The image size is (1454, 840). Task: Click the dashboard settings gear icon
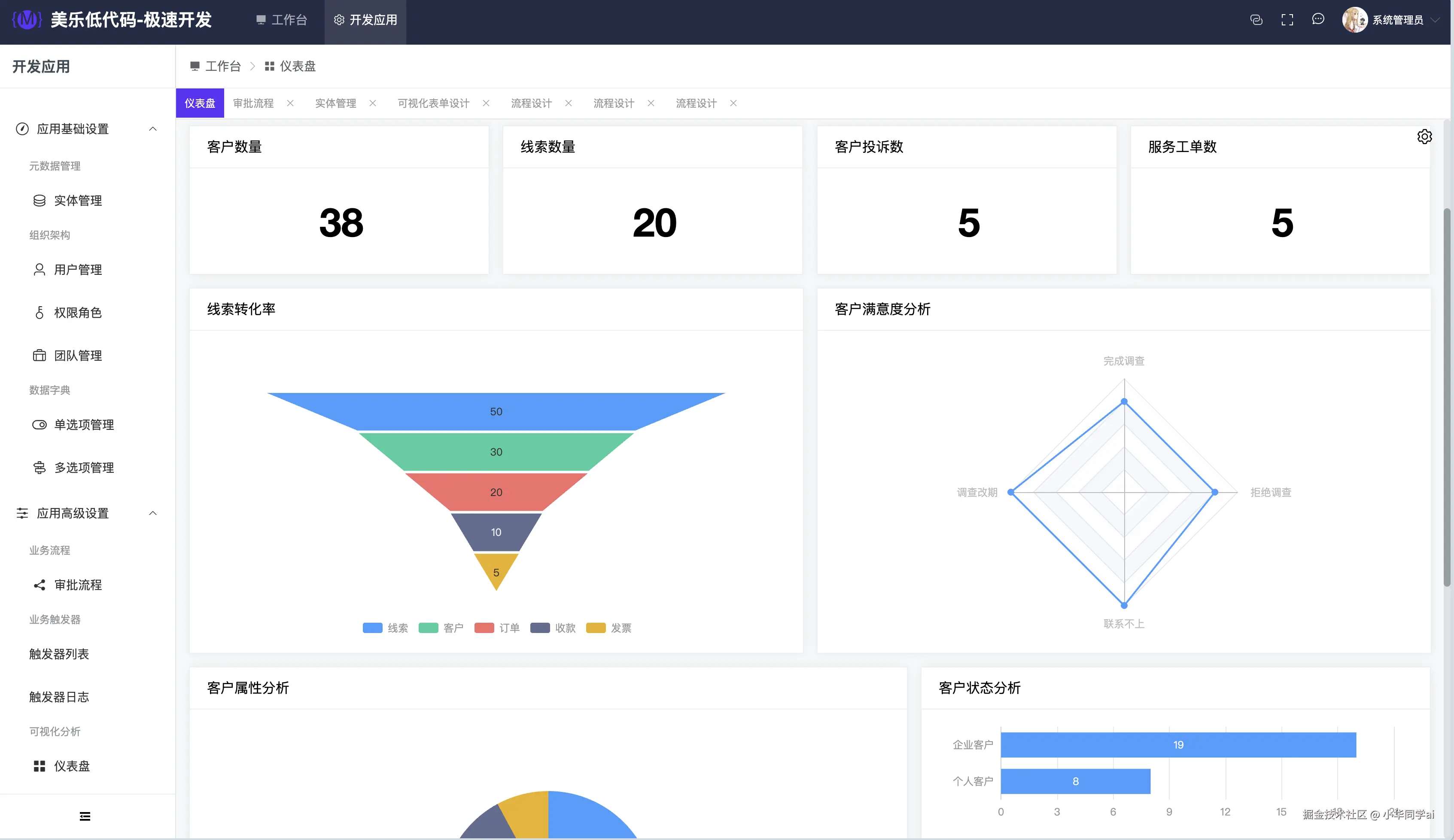pos(1424,137)
